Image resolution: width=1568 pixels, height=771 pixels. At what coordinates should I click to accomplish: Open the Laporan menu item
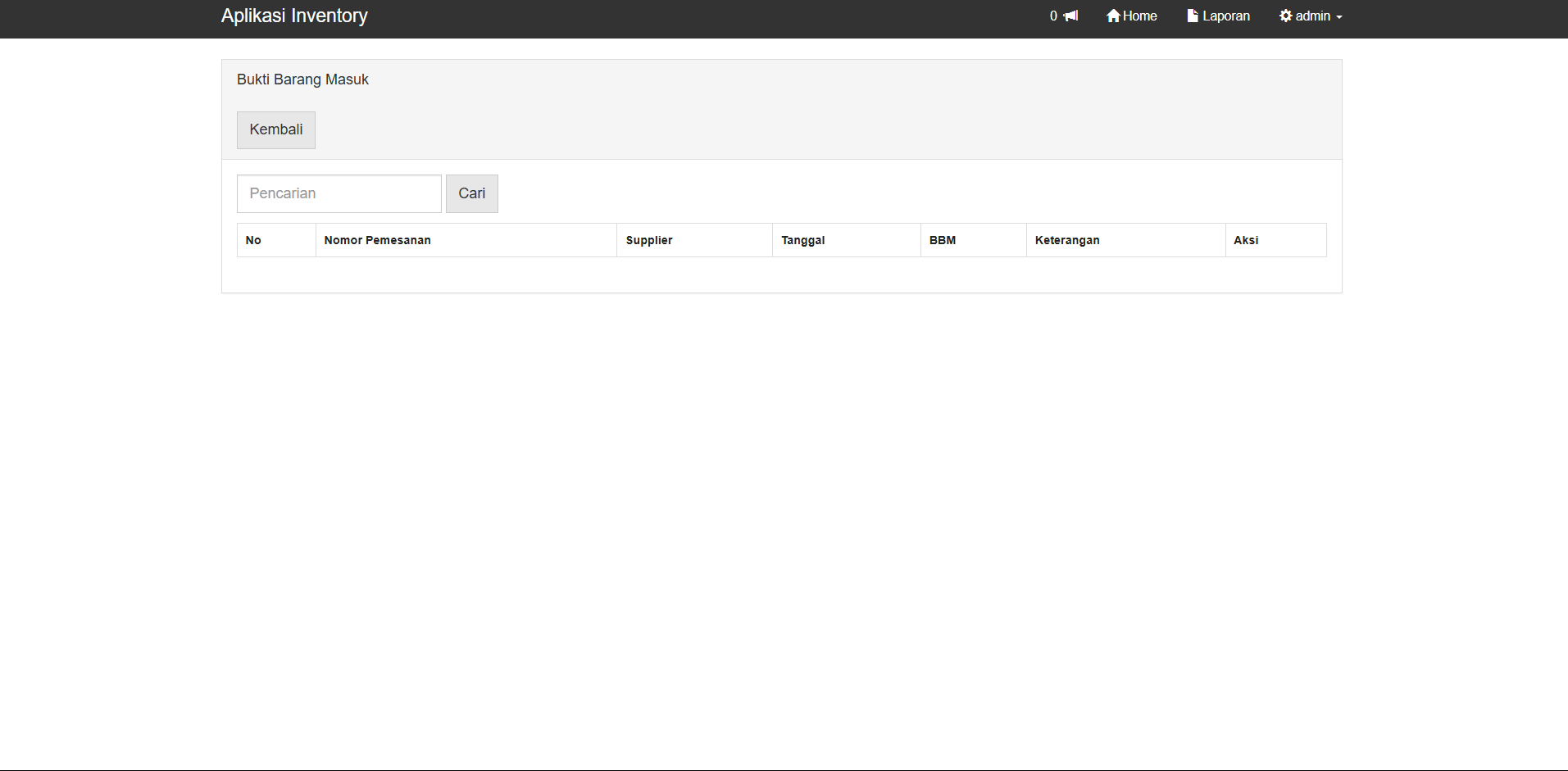pyautogui.click(x=1225, y=16)
